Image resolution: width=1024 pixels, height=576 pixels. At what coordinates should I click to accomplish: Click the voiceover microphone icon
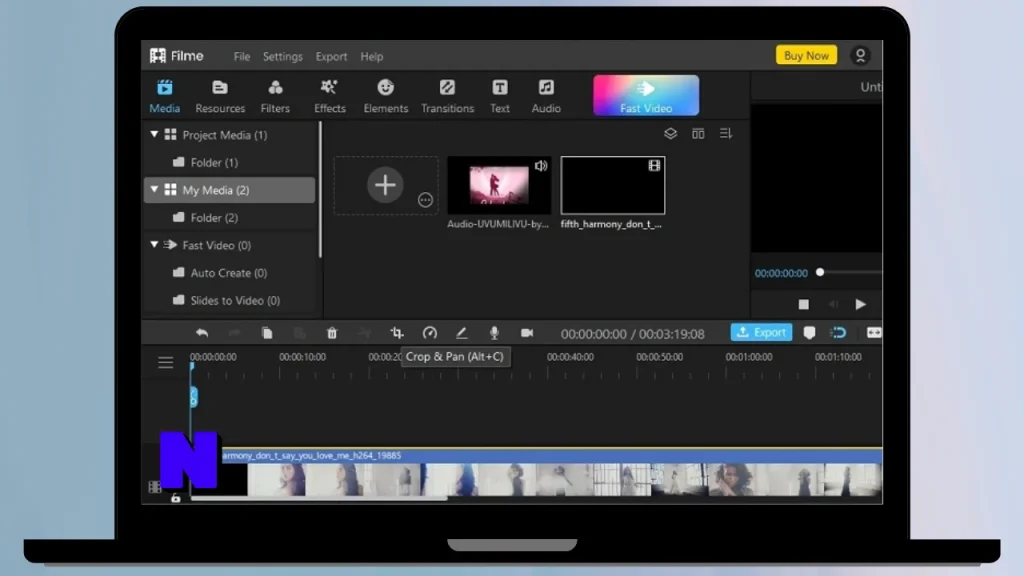[x=494, y=333]
